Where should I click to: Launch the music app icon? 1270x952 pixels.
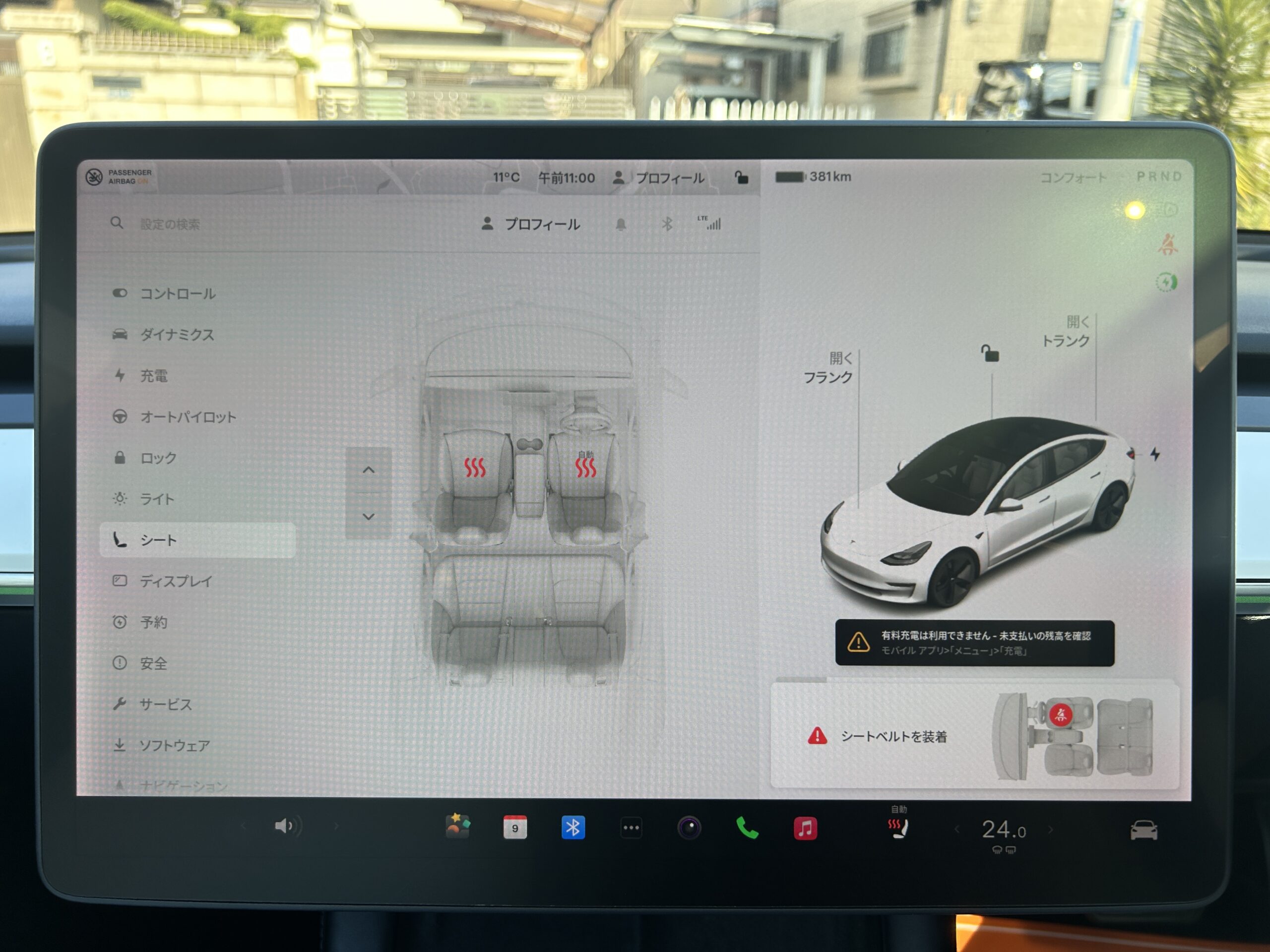click(805, 828)
